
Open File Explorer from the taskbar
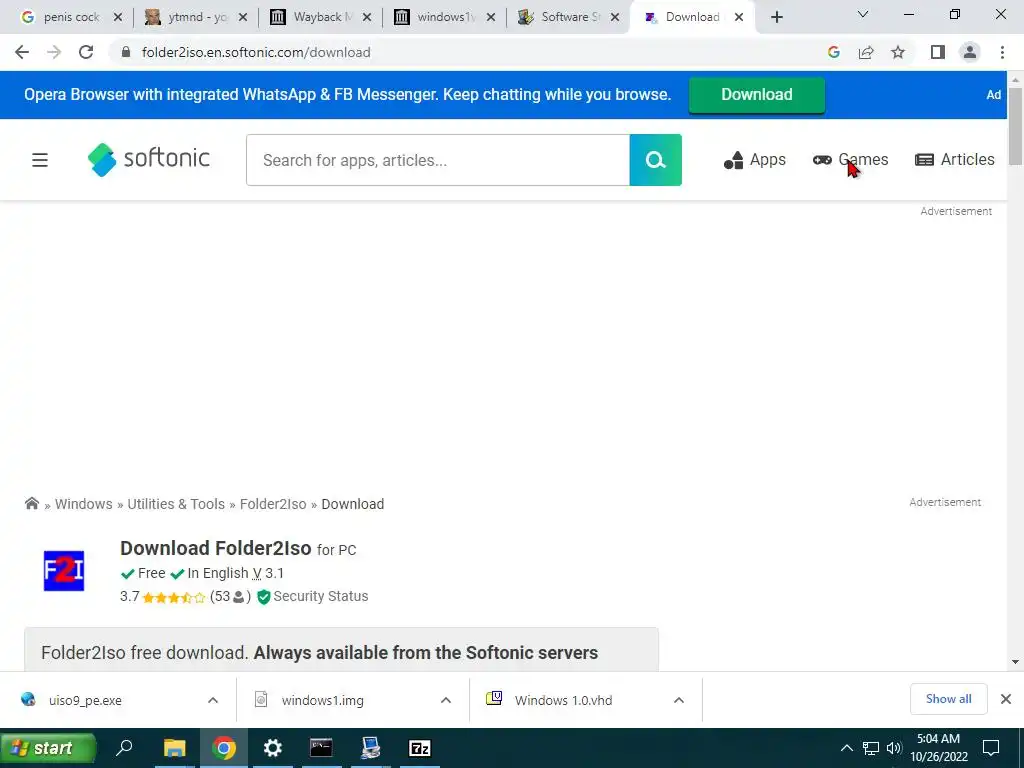click(174, 748)
